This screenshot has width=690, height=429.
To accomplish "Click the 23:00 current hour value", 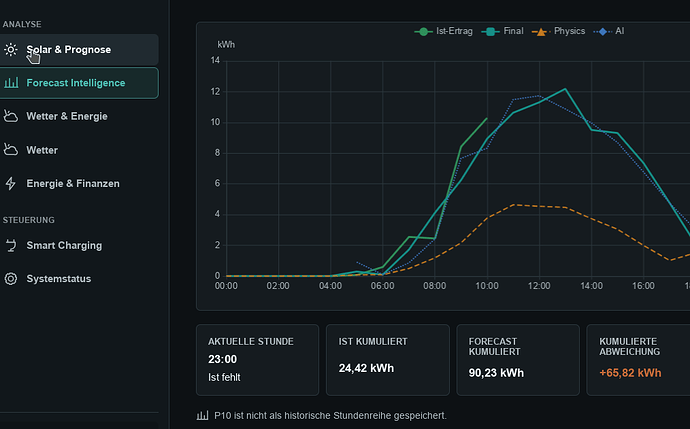I will [x=223, y=359].
